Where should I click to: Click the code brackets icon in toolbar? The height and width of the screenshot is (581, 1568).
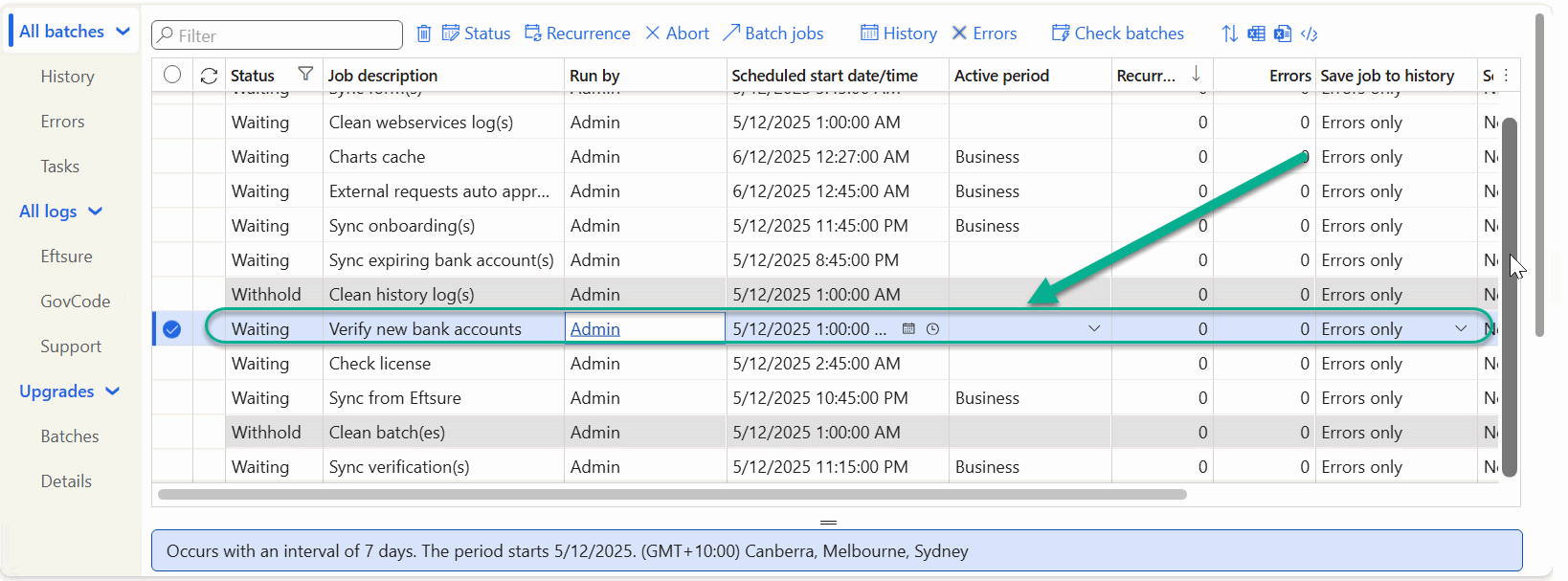point(1310,34)
